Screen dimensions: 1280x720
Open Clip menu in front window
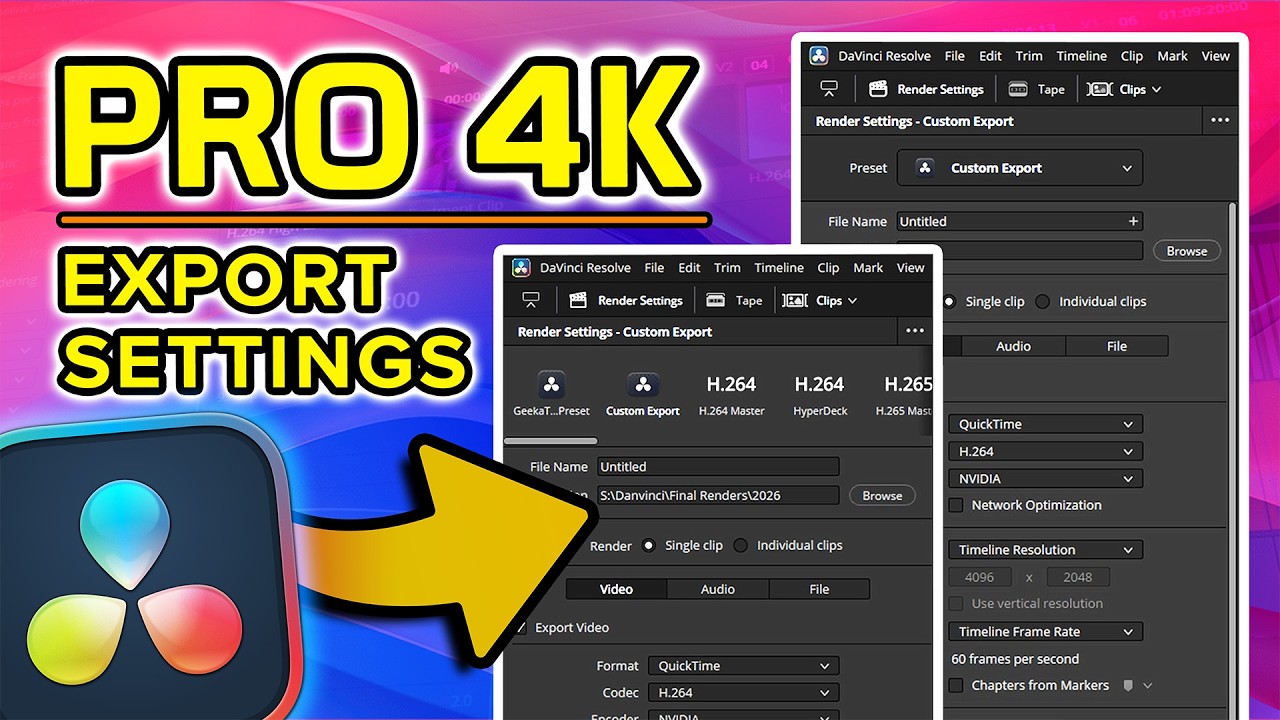click(x=828, y=267)
